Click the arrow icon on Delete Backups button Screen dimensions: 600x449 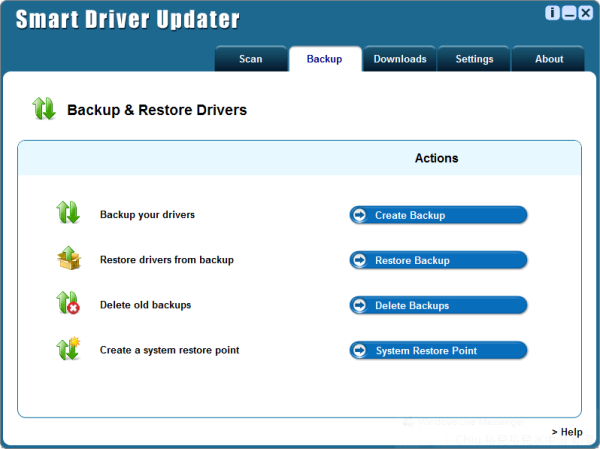point(360,305)
